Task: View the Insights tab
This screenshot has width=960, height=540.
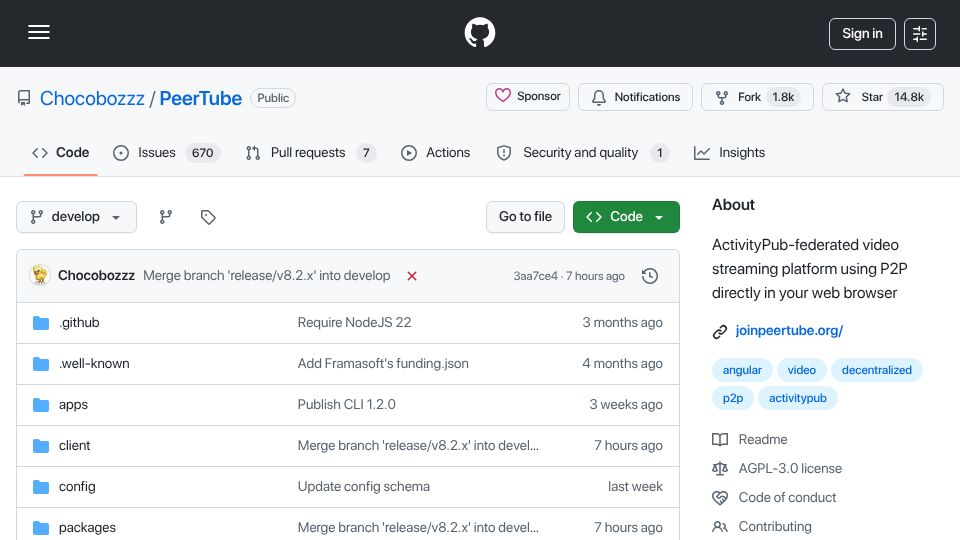Action: pyautogui.click(x=729, y=152)
